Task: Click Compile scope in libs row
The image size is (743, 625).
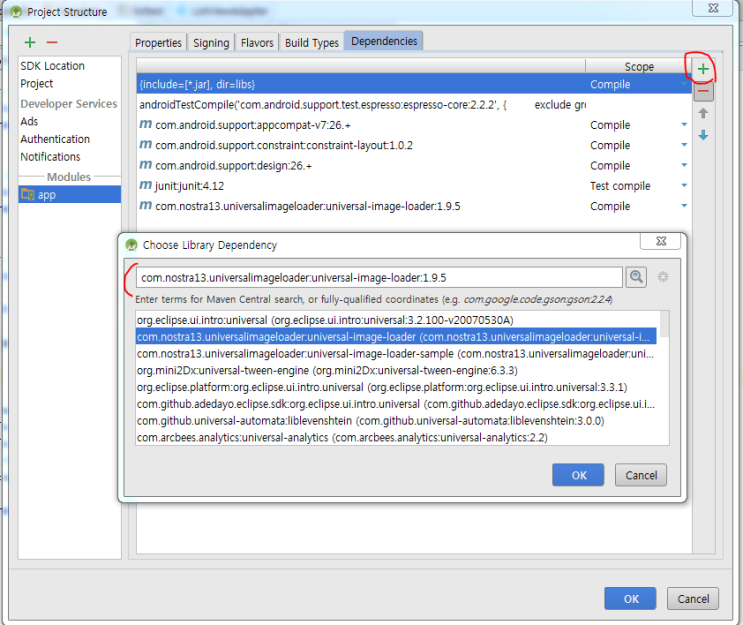Action: tap(610, 84)
